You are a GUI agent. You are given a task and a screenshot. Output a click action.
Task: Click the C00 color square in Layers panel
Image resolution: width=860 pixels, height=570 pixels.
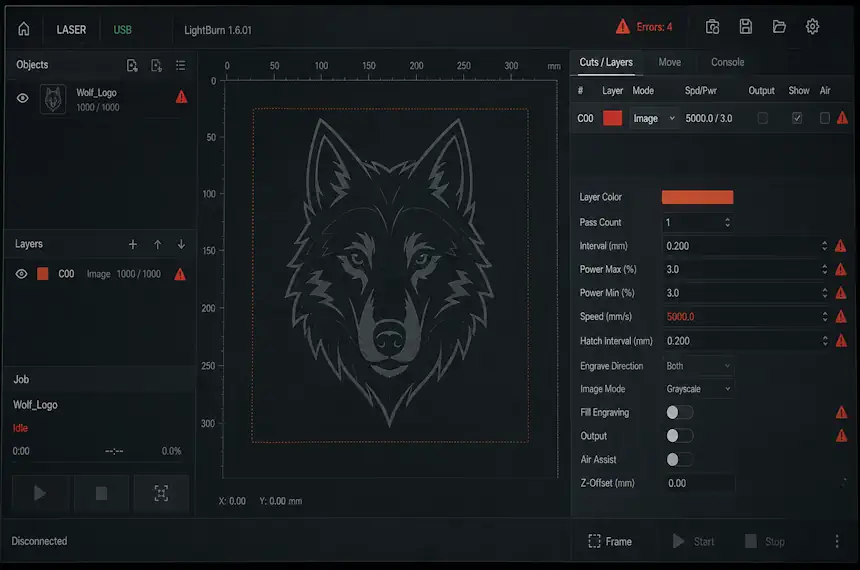(43, 274)
